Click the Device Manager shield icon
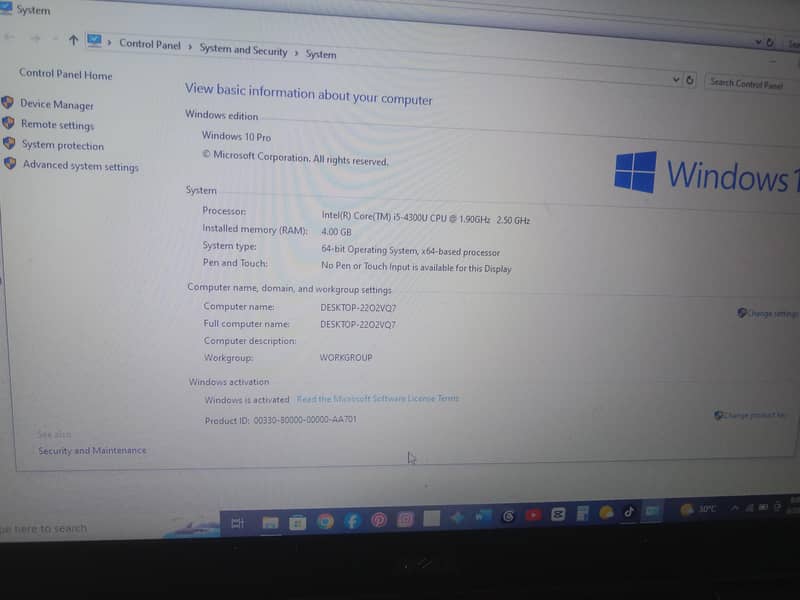The image size is (800, 600). (8, 103)
